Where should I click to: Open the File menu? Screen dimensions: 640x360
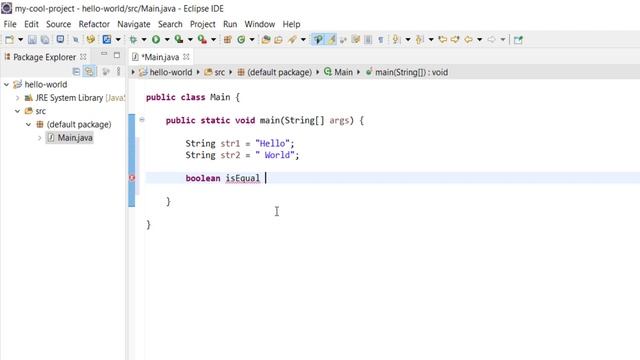[x=10, y=24]
